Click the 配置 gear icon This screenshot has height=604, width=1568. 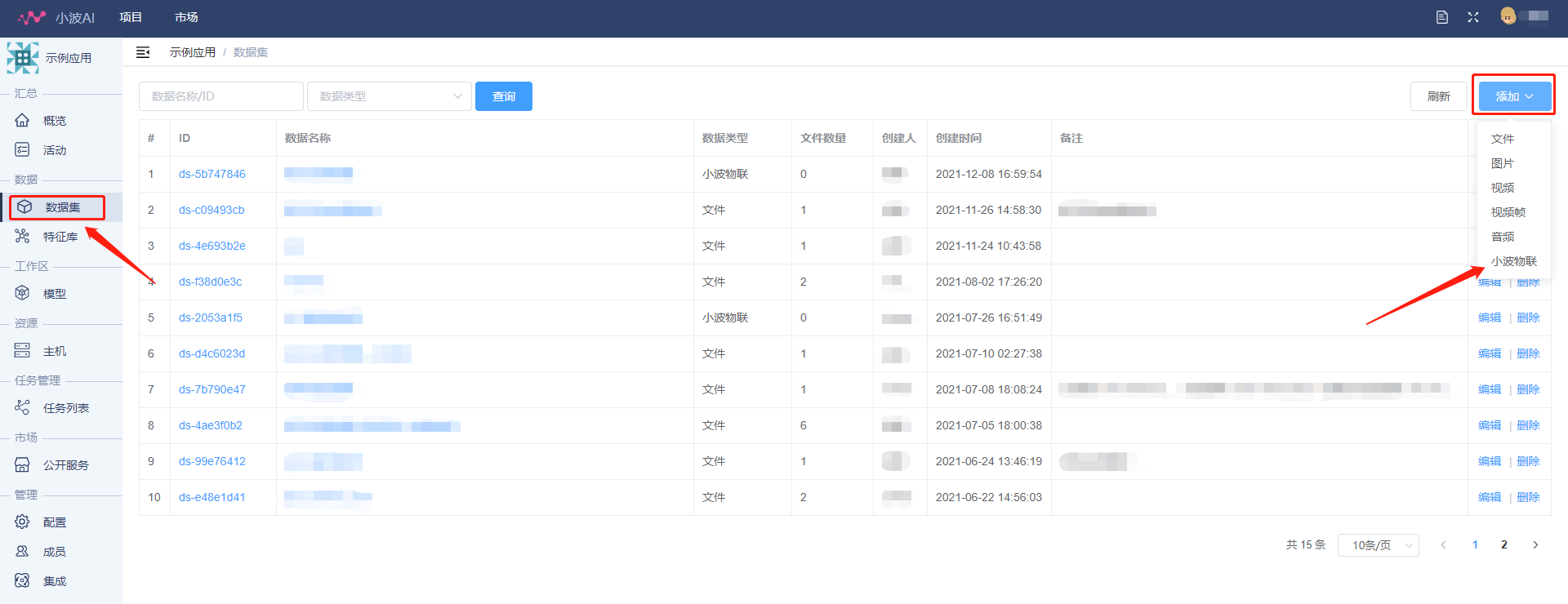(23, 522)
